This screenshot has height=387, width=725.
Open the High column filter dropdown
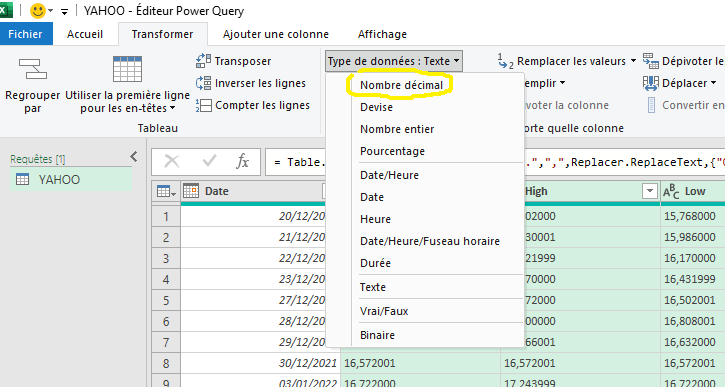coord(650,191)
